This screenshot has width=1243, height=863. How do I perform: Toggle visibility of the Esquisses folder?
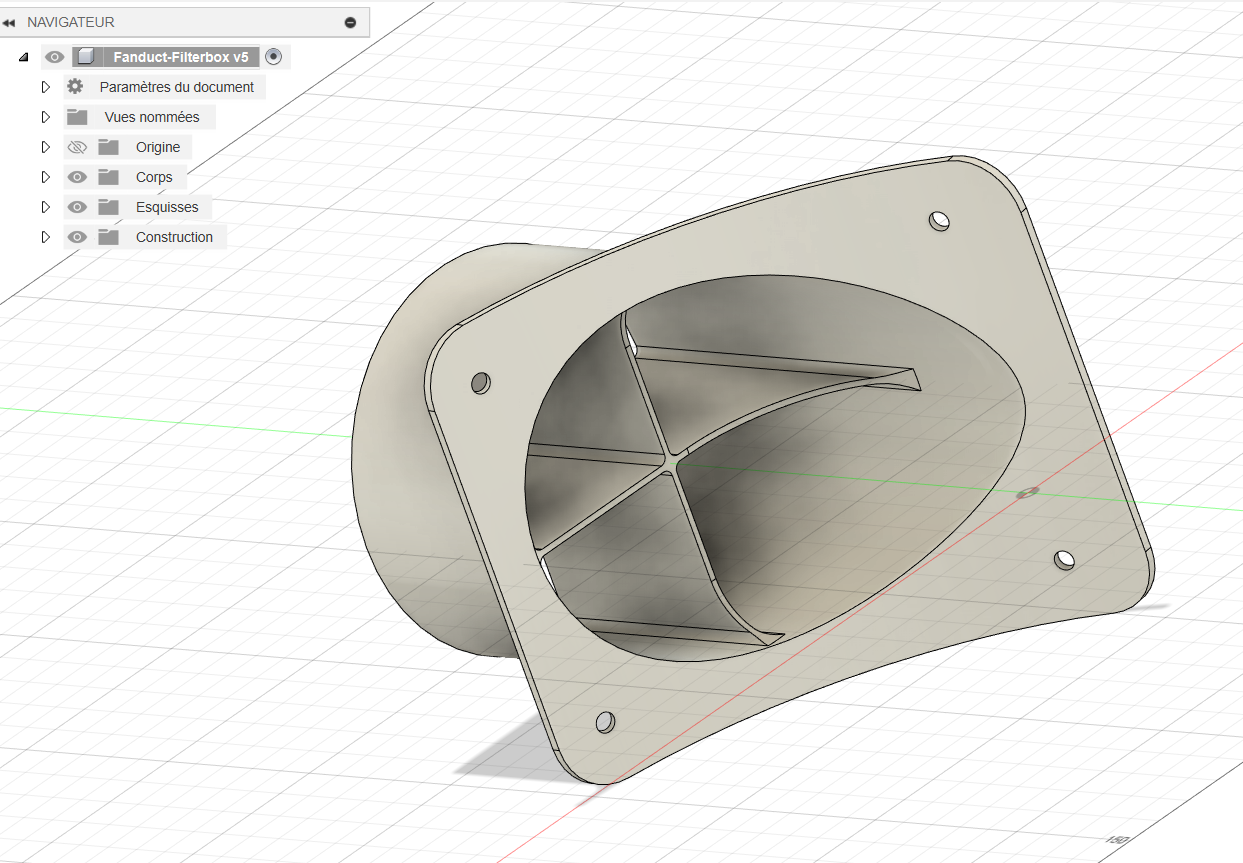point(77,207)
